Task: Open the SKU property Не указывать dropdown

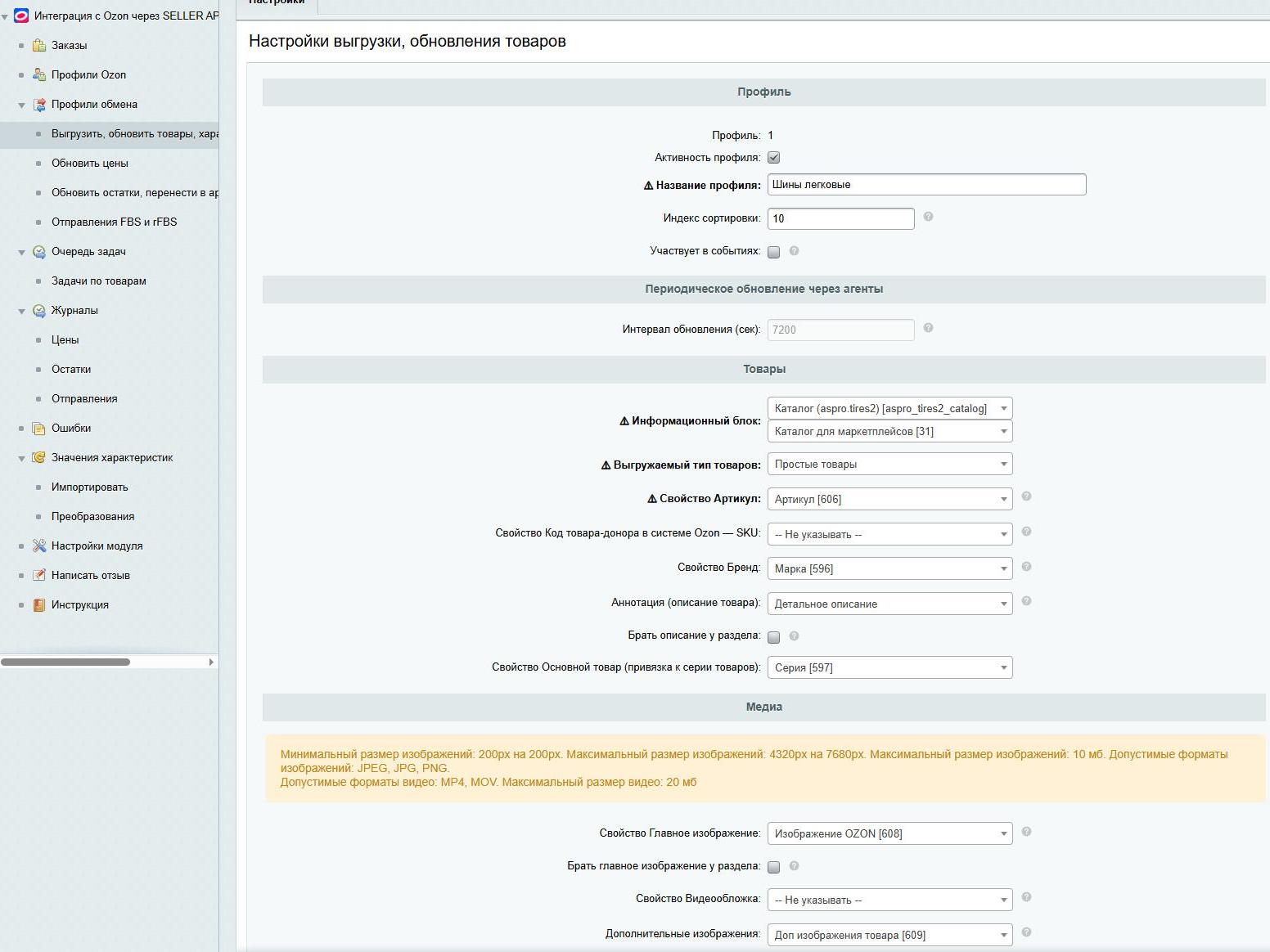Action: (889, 534)
